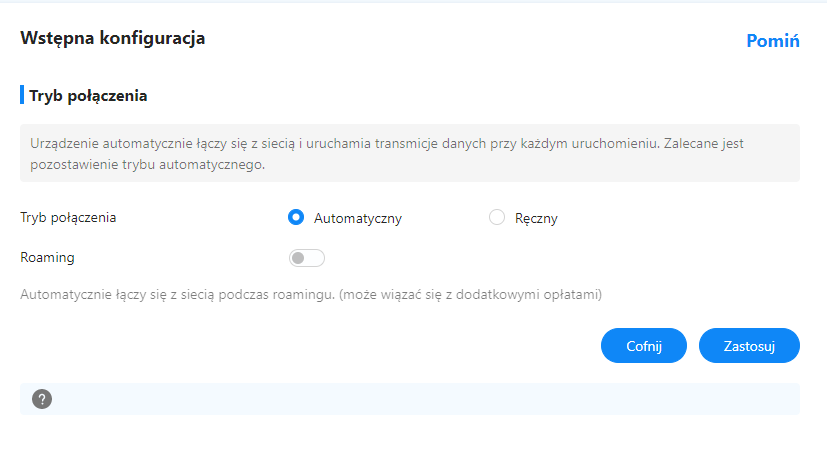
Task: Click the Tryb połączenia field label beside radios
Action: 68,217
